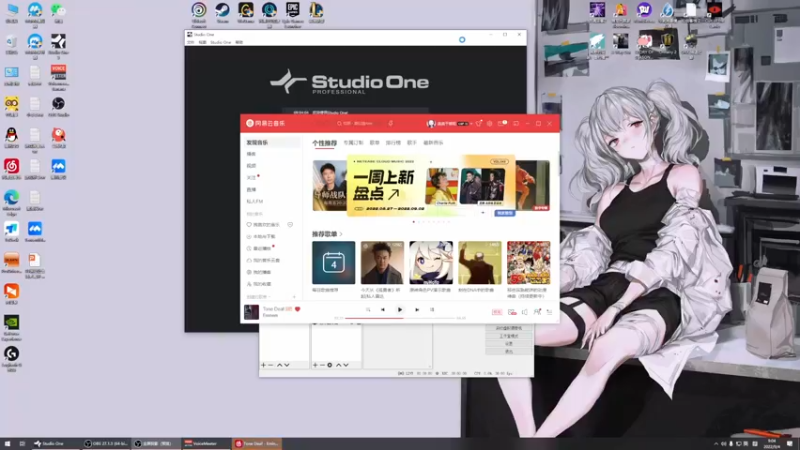Move OBS scene down with arrow icon
Image resolution: width=800 pixels, height=450 pixels.
287,365
